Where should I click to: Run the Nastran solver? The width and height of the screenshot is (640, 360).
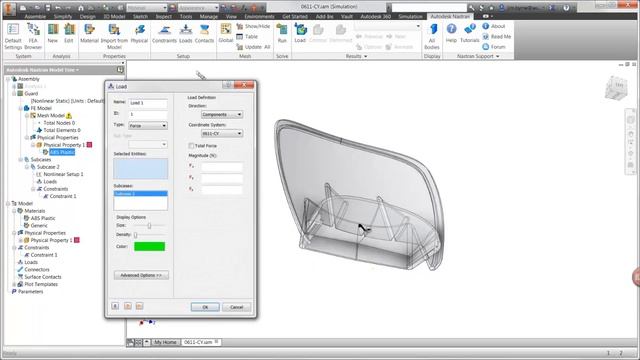tap(282, 33)
